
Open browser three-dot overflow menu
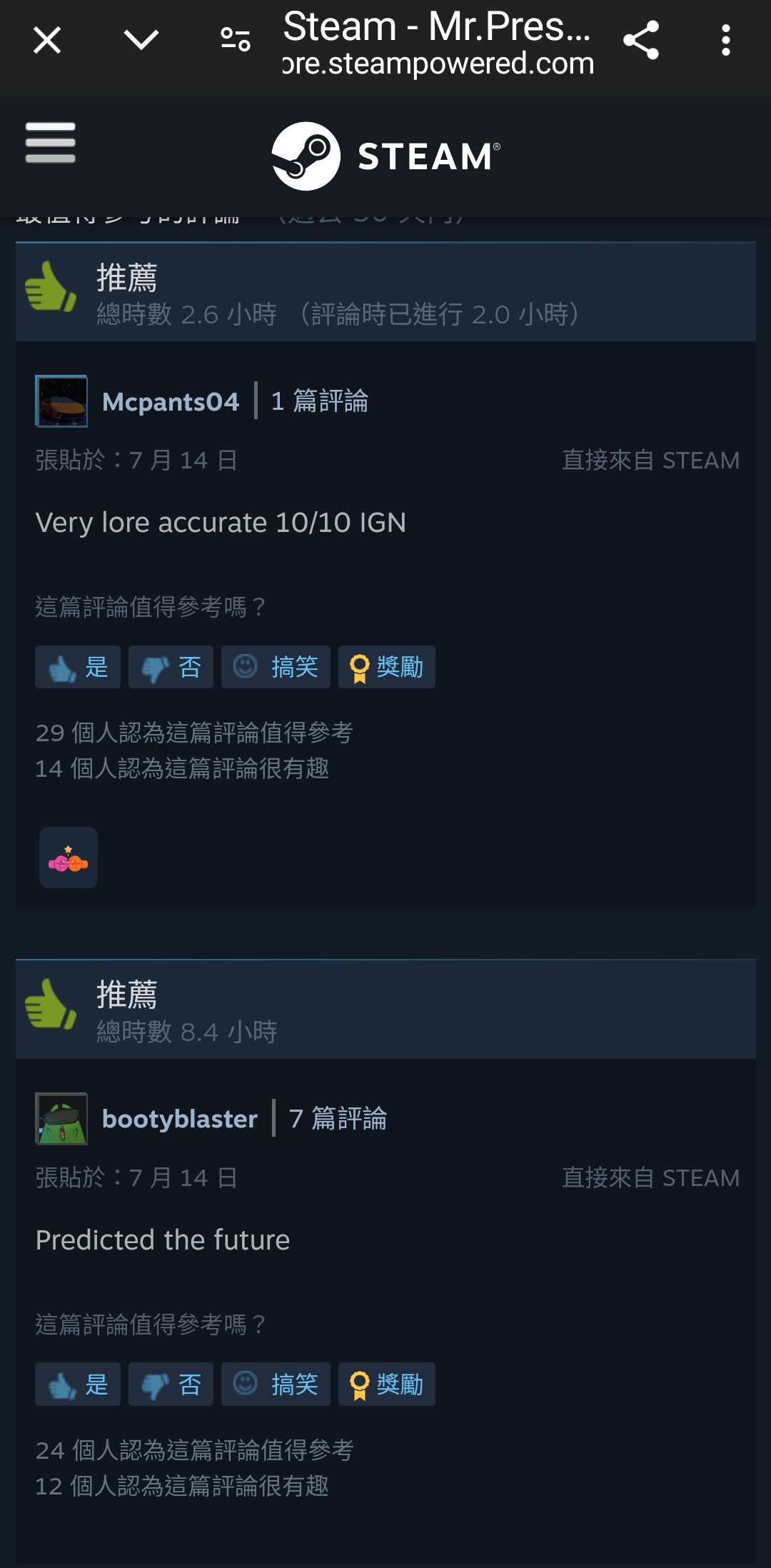[726, 40]
